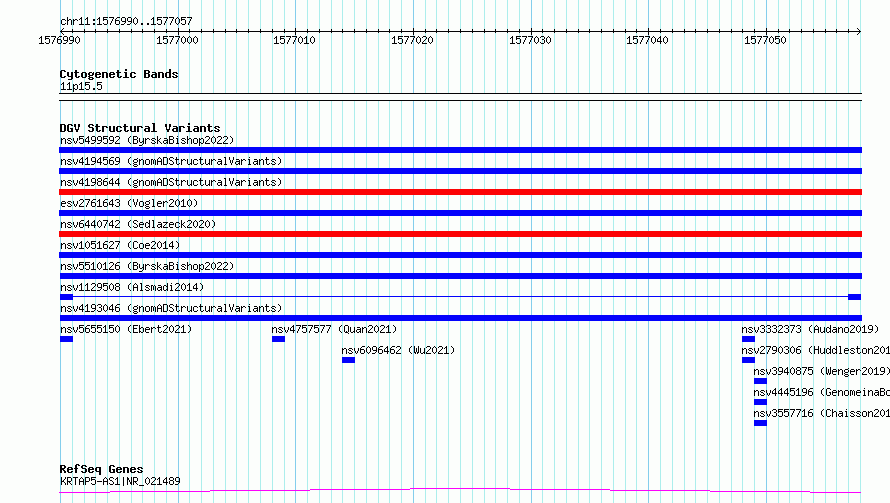Click the nsv5499592 (ByrskaBishop2022) label
This screenshot has width=890, height=503.
point(147,140)
